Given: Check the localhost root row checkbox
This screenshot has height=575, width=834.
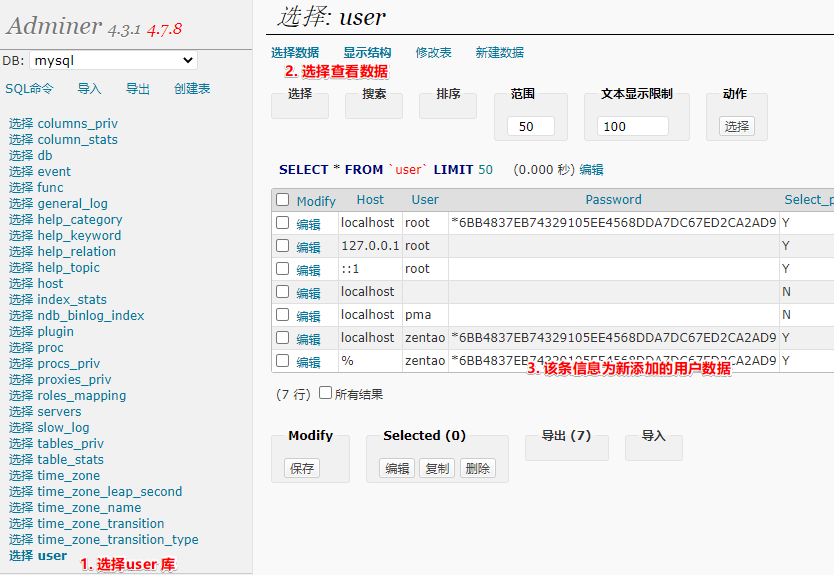Looking at the screenshot, I should pyautogui.click(x=282, y=222).
